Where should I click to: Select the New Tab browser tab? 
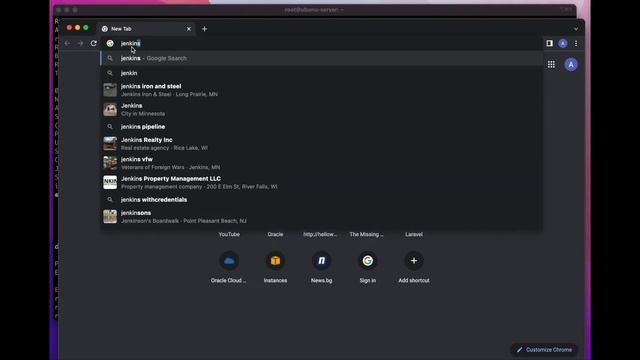[x=146, y=29]
